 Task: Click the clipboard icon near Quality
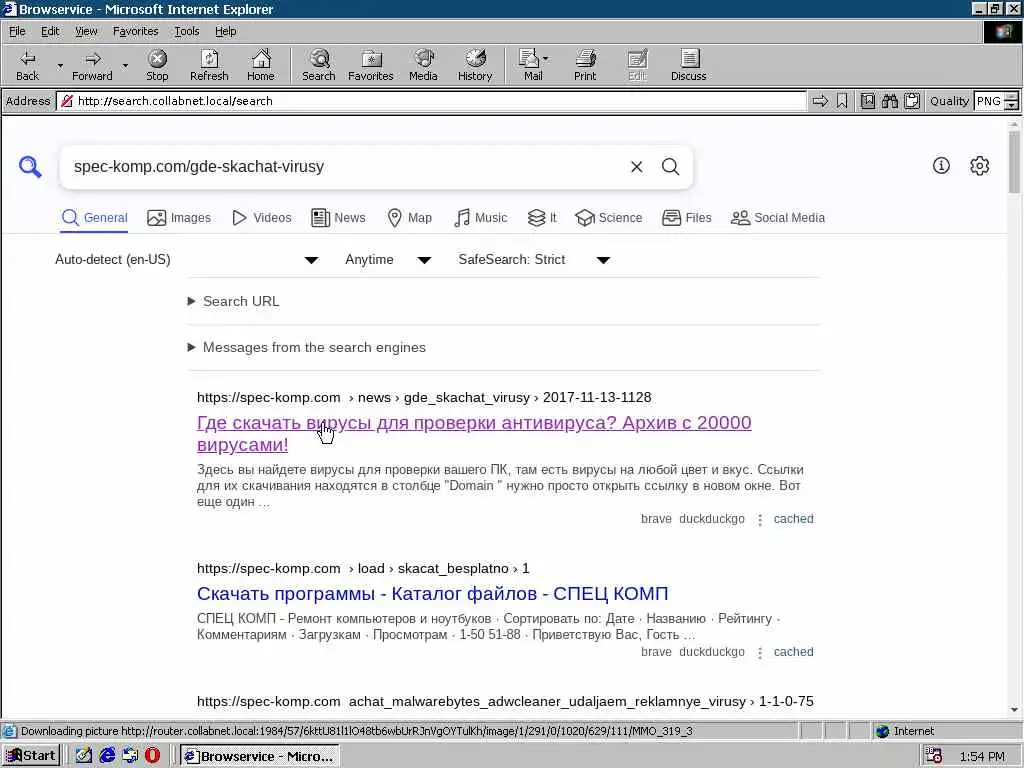tap(912, 101)
